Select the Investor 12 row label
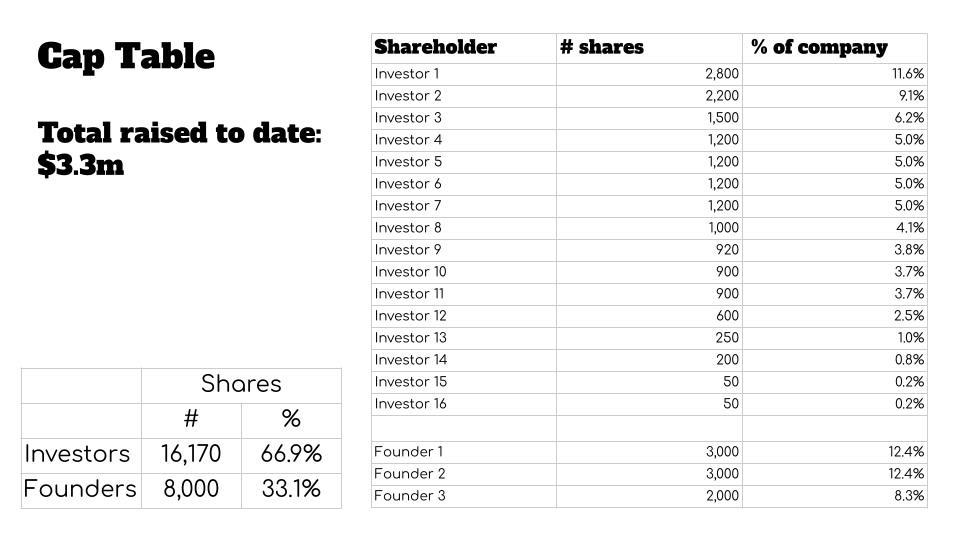The width and height of the screenshot is (960, 540). pos(411,316)
